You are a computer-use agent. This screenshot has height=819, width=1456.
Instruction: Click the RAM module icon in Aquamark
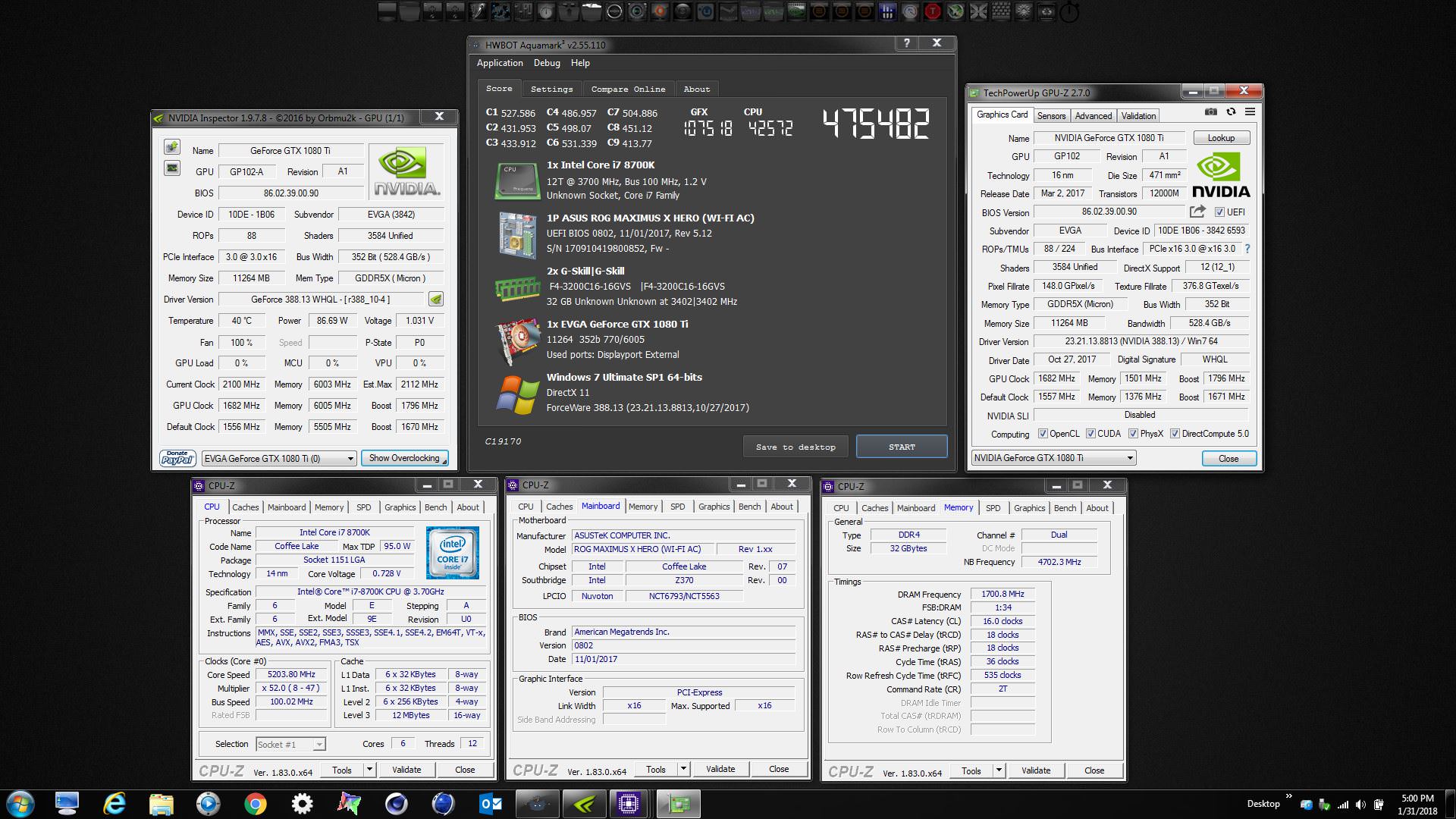pos(516,287)
